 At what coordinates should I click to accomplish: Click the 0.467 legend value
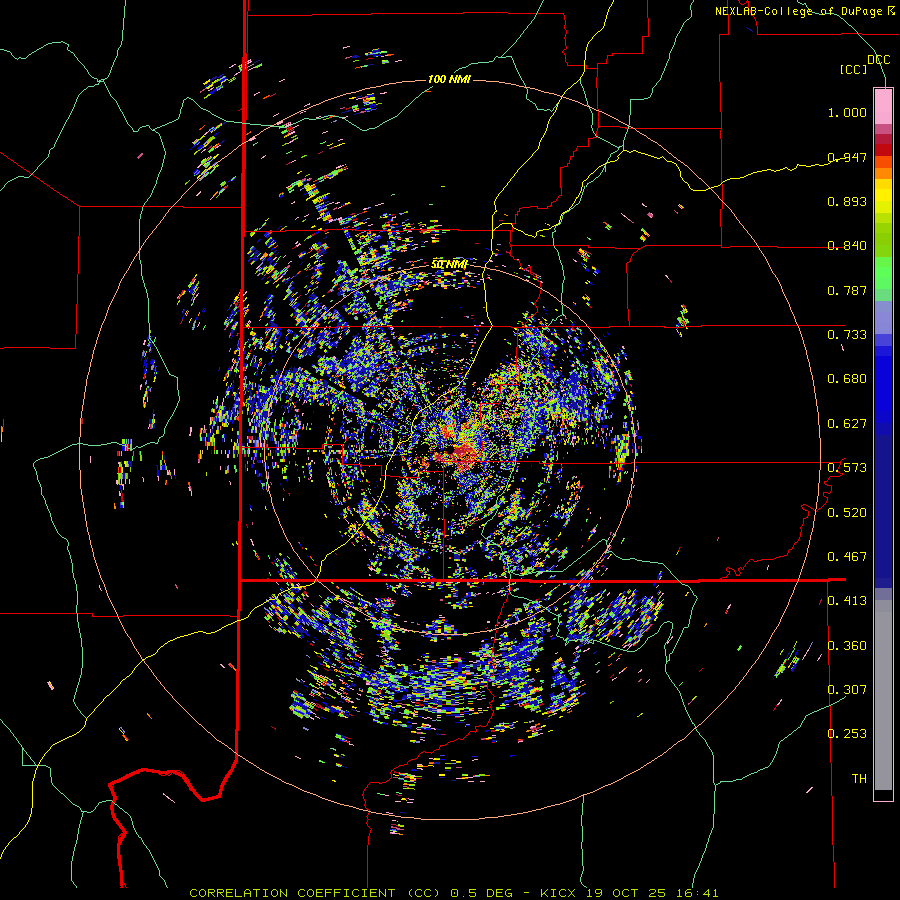[847, 557]
